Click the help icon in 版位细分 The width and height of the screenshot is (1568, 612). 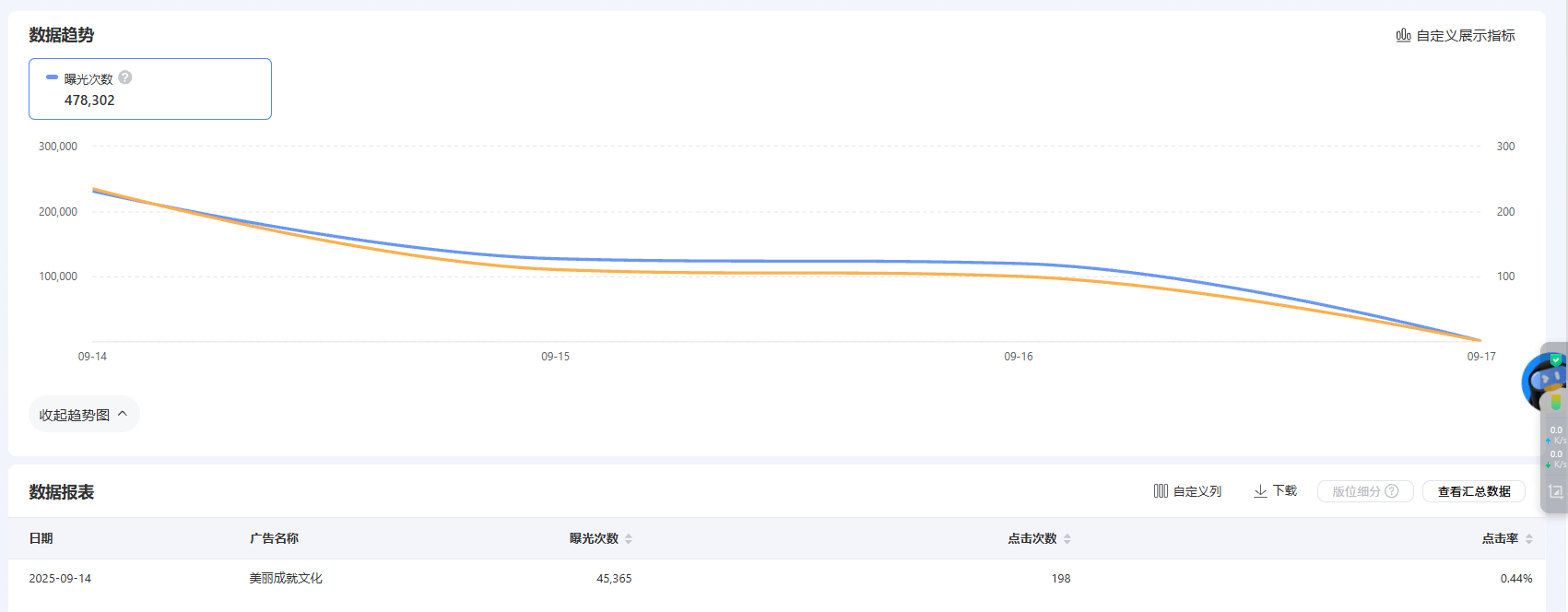(1392, 491)
